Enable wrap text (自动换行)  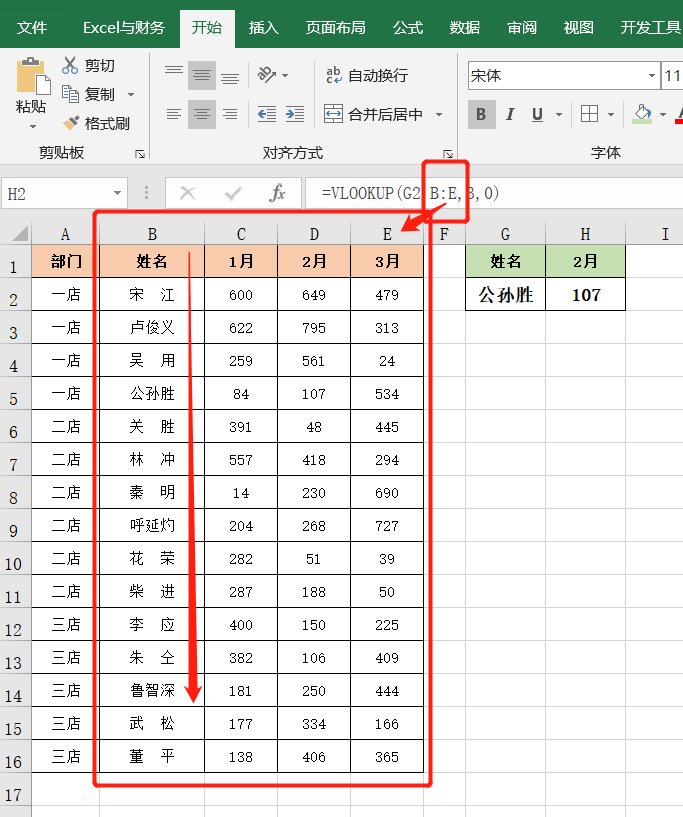[367, 76]
